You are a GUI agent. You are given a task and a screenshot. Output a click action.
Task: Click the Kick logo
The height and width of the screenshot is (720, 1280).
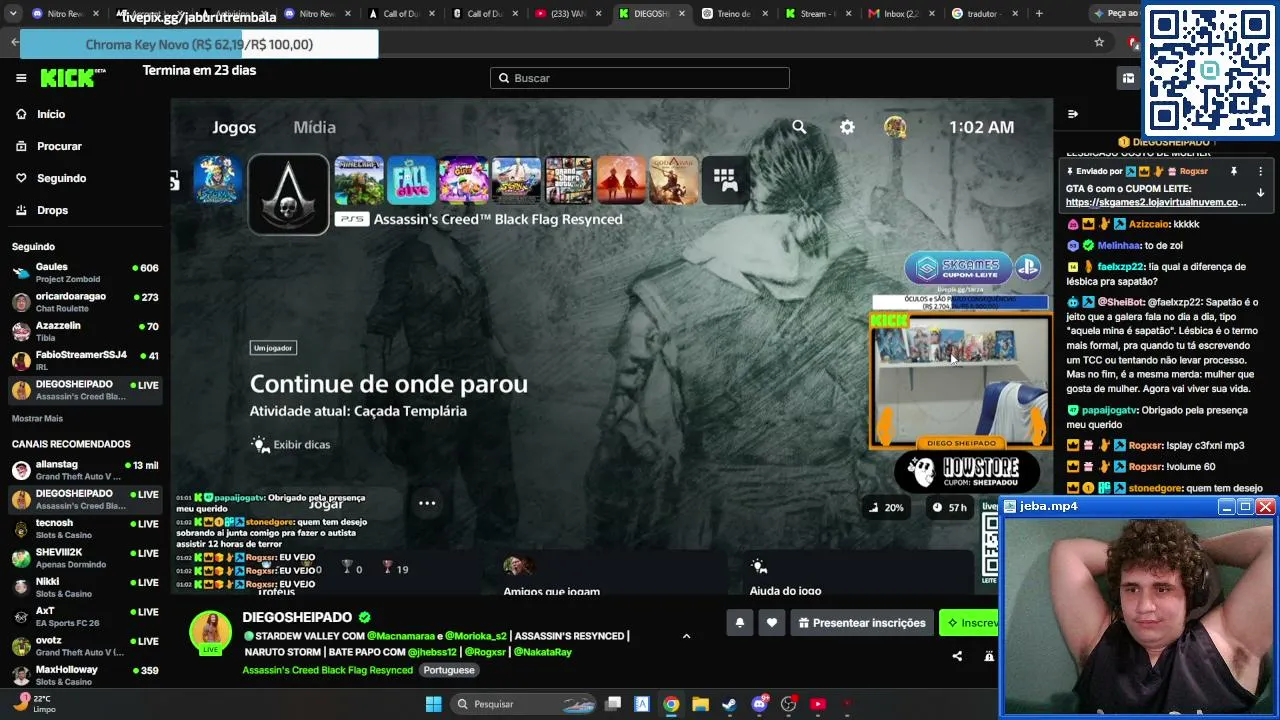(x=72, y=78)
